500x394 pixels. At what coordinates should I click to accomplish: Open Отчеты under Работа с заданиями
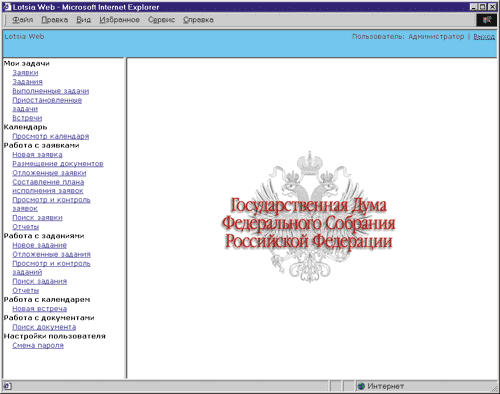26,291
